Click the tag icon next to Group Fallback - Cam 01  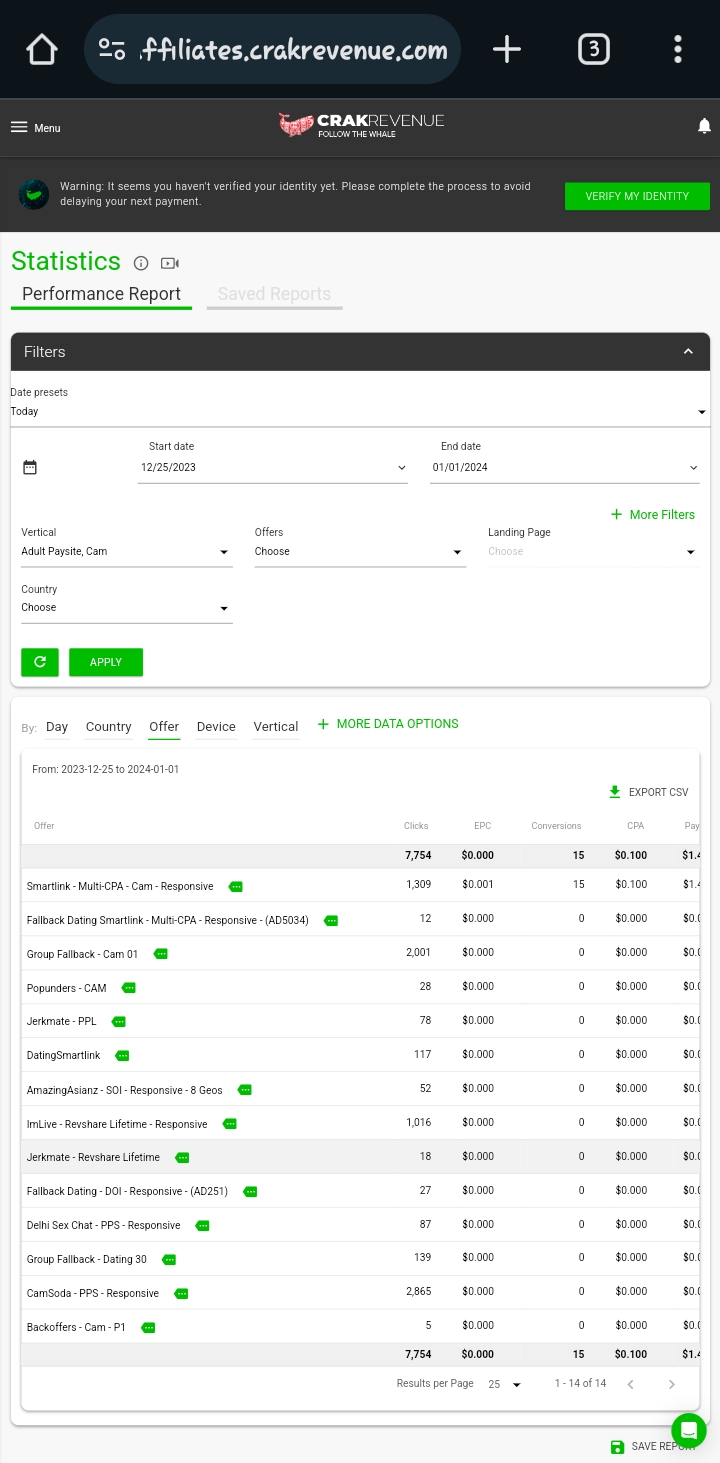[161, 954]
